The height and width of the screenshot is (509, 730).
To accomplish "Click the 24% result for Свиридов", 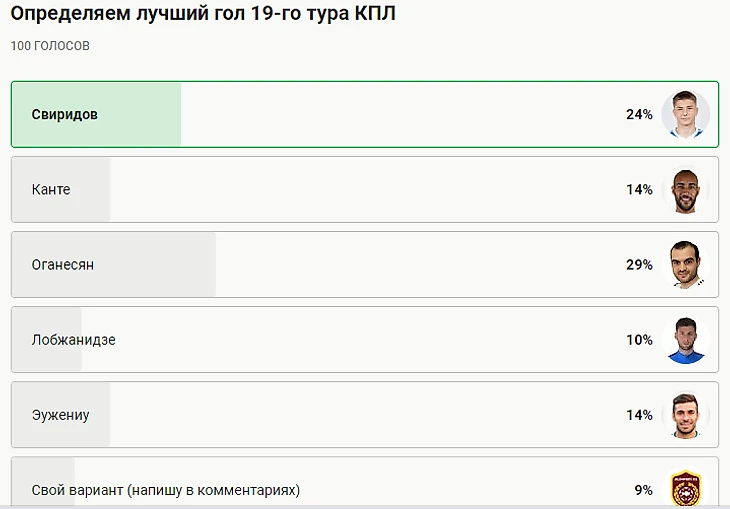I will (x=639, y=115).
